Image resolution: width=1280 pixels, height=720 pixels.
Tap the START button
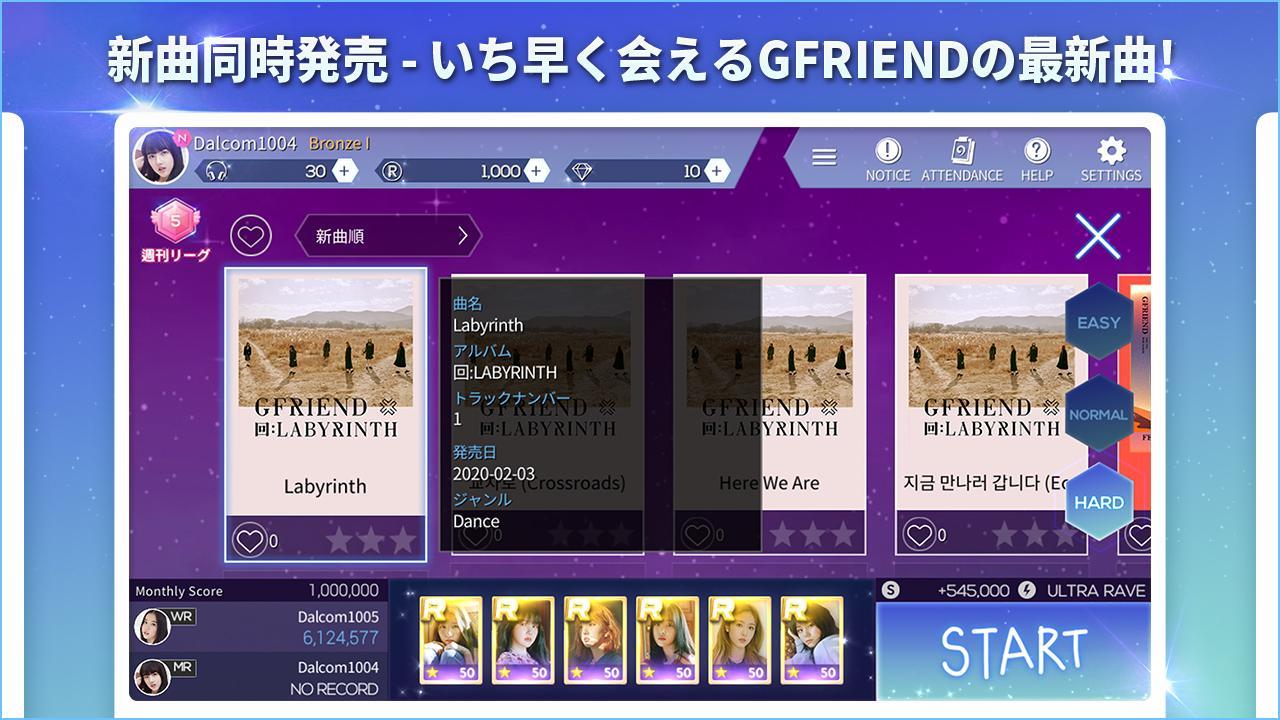pyautogui.click(x=1013, y=651)
